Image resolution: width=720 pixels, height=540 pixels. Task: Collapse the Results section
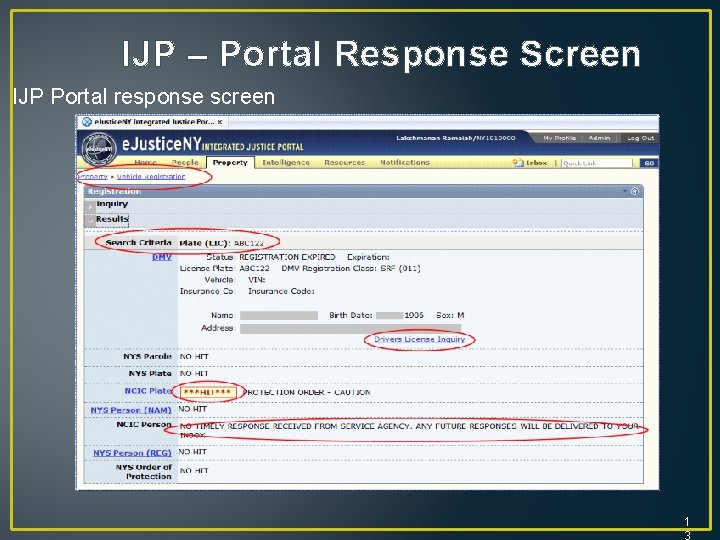pyautogui.click(x=90, y=221)
